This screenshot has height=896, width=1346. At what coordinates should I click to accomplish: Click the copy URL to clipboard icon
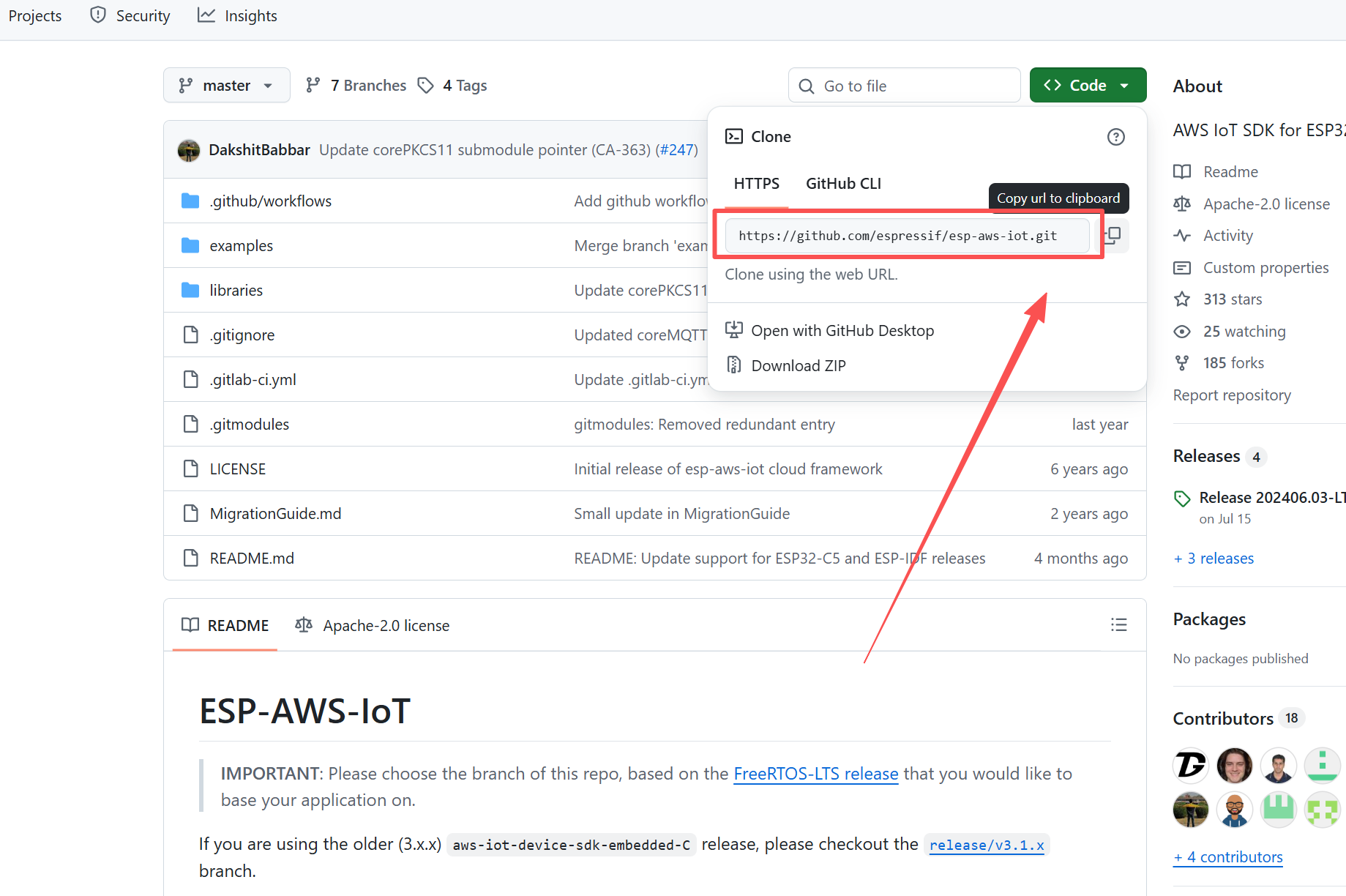[1113, 235]
